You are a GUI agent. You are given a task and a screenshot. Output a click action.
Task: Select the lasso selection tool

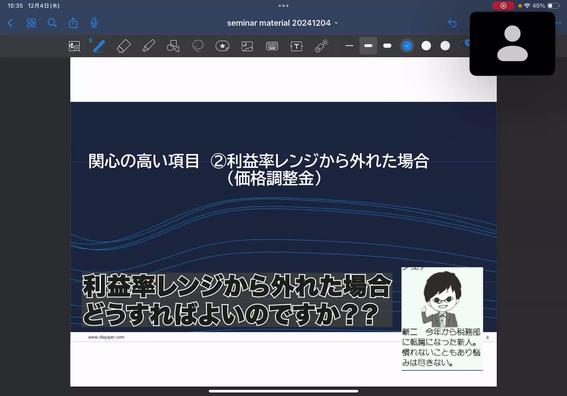(x=198, y=46)
